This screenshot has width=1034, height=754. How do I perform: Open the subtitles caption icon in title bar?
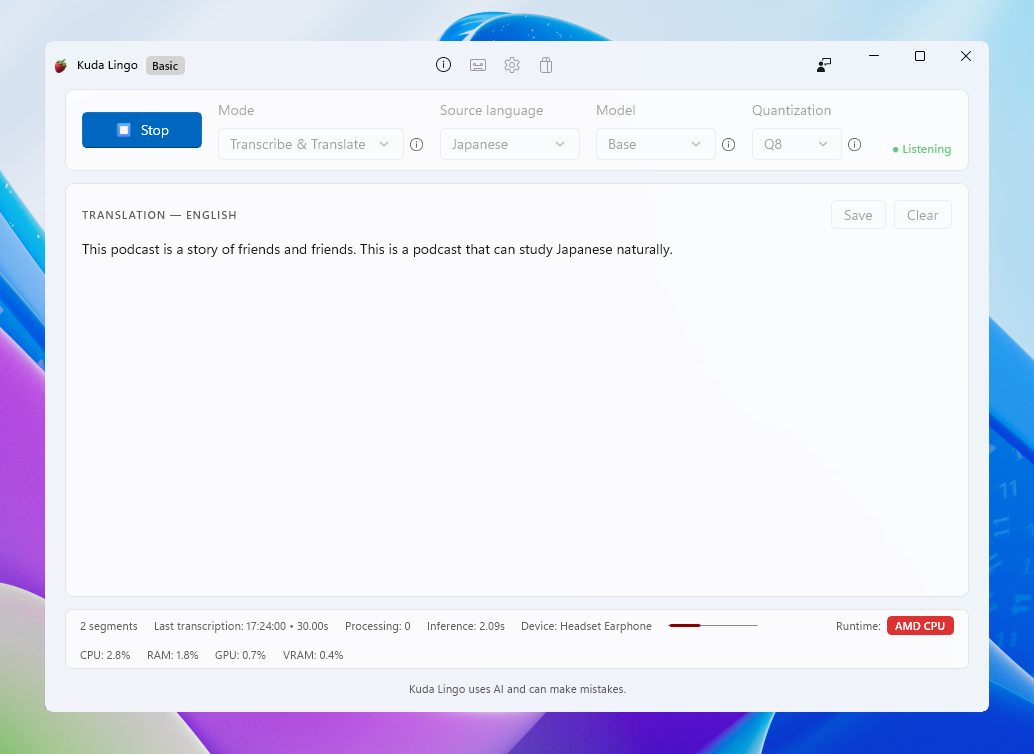coord(477,65)
